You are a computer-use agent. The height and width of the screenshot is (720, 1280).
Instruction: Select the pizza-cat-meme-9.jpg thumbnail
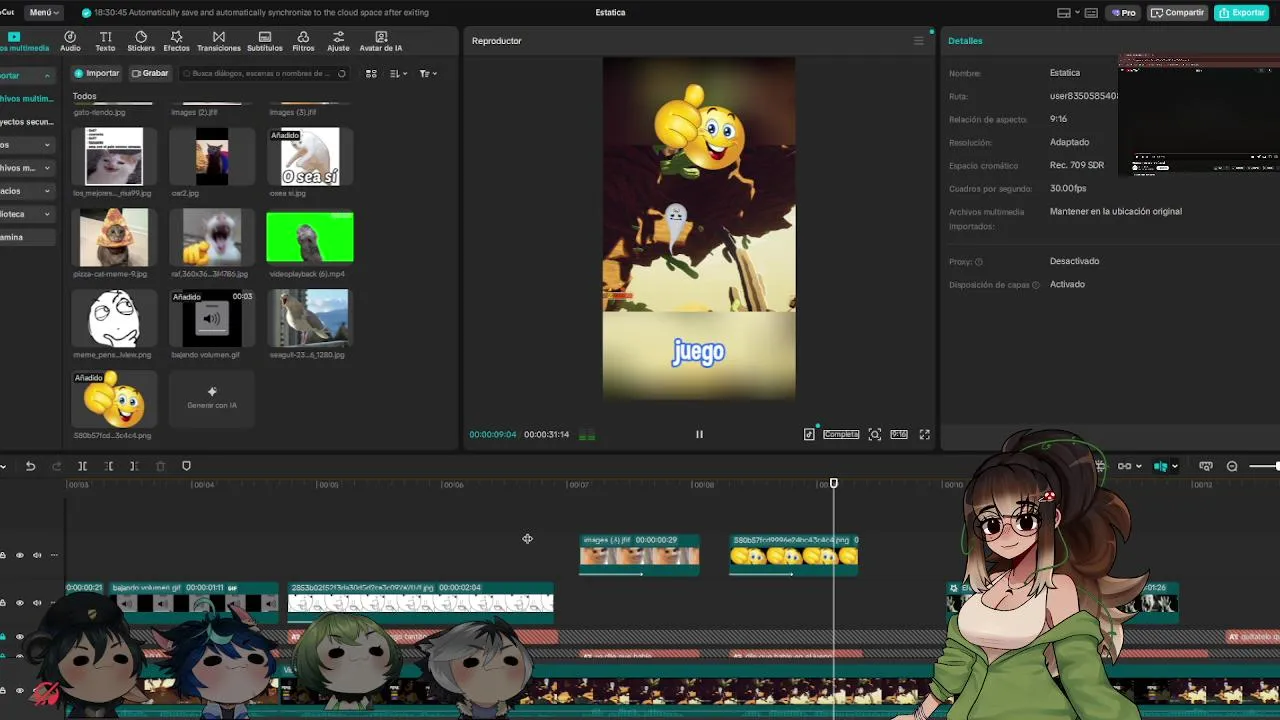click(114, 237)
